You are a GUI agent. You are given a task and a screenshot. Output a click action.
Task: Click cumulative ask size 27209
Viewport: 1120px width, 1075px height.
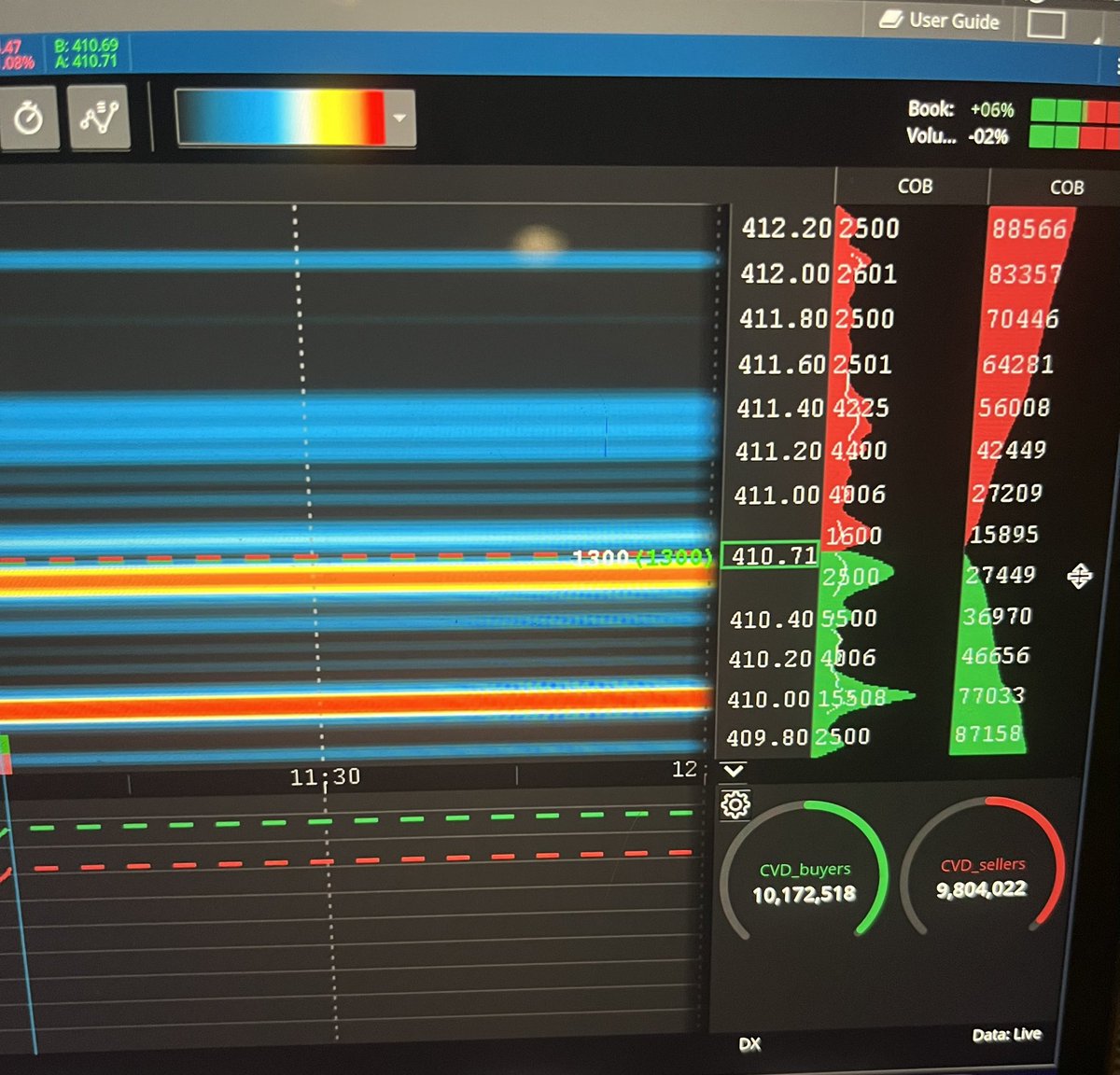point(1006,493)
